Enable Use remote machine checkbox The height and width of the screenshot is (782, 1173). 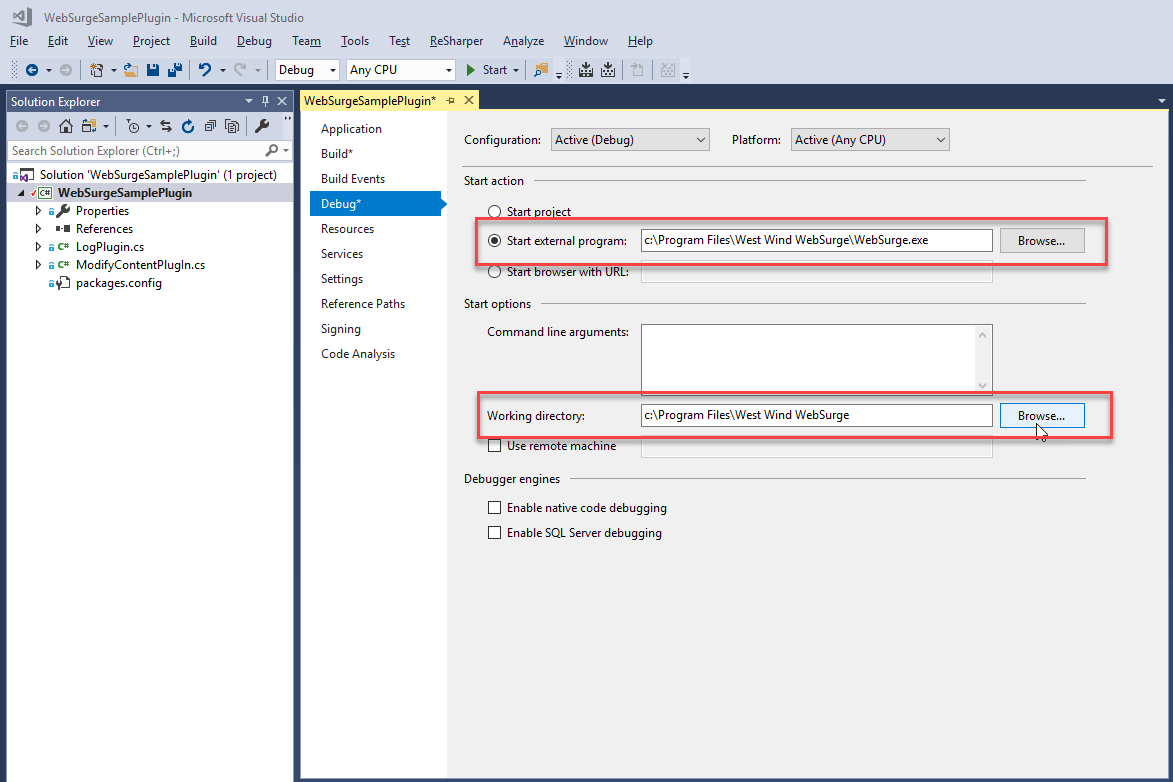click(x=494, y=446)
